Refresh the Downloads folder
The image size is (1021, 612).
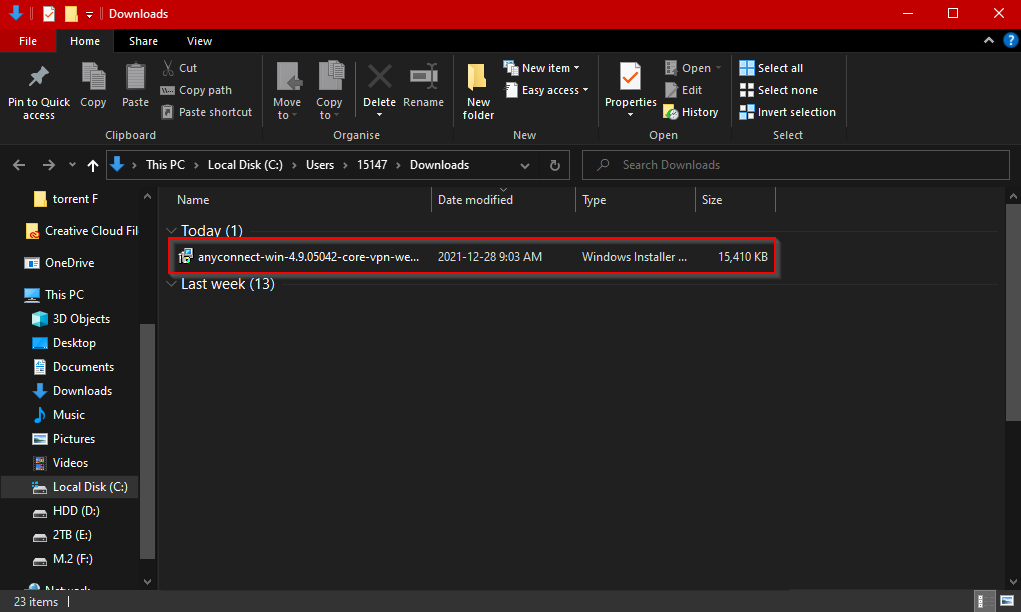[x=555, y=165]
